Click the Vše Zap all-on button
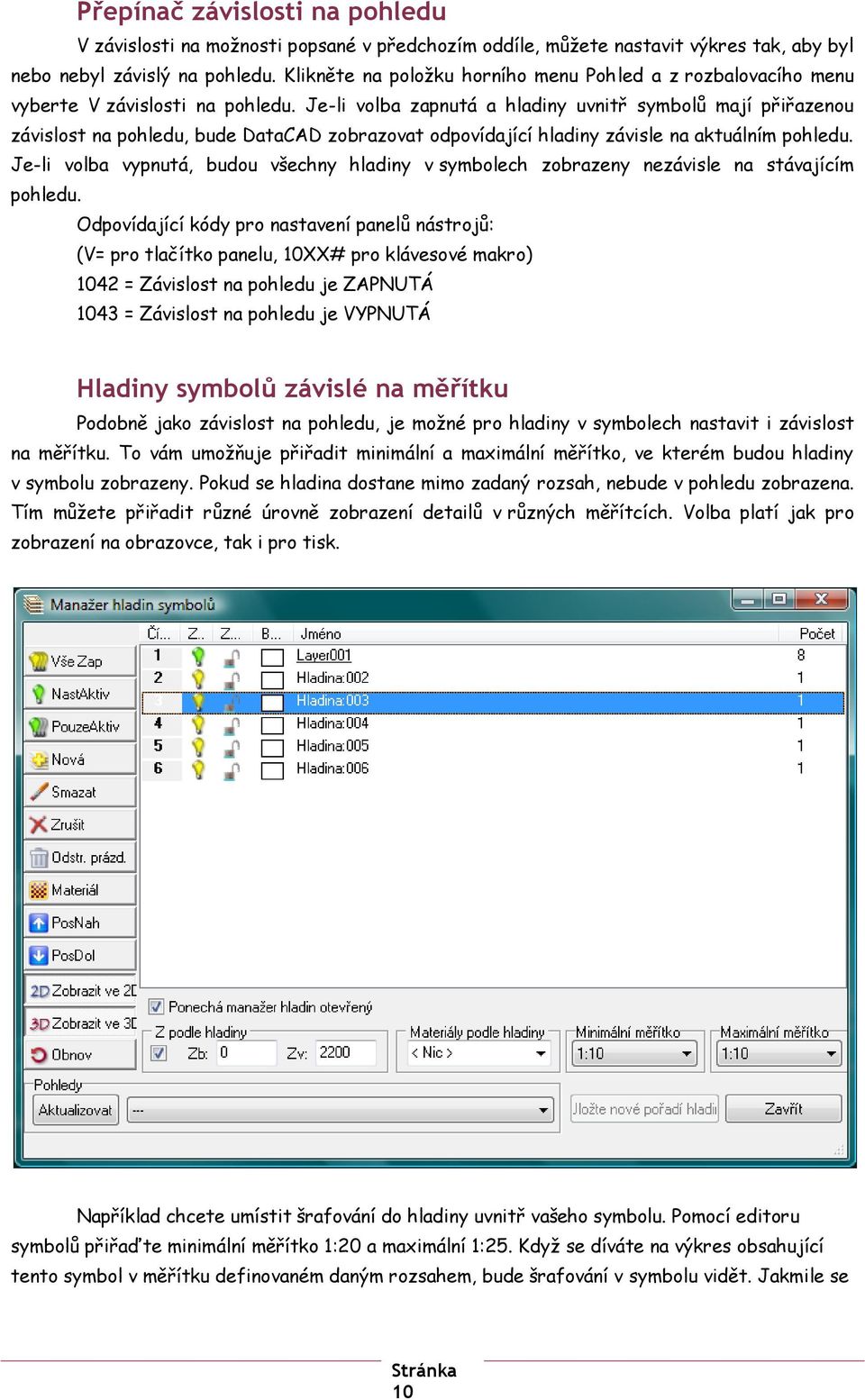Screen dimensions: 865x1400 [x=80, y=661]
